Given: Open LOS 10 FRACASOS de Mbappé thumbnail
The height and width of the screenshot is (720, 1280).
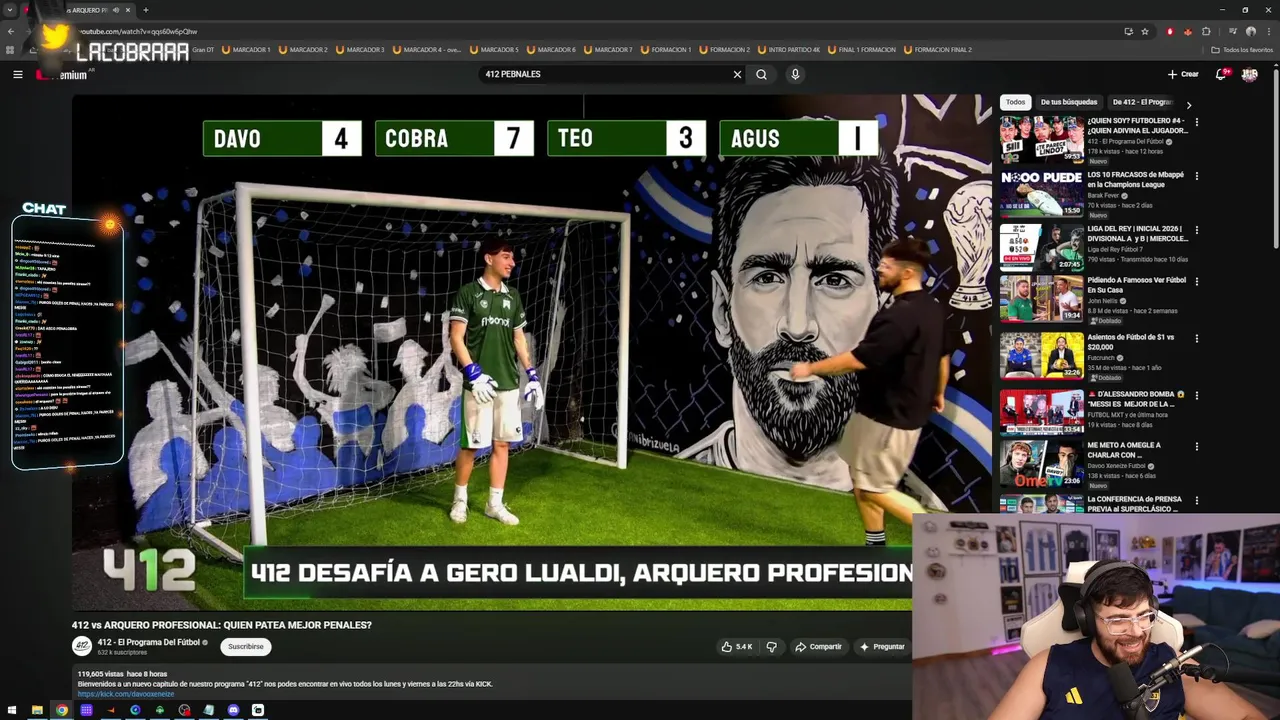Looking at the screenshot, I should tap(1041, 194).
